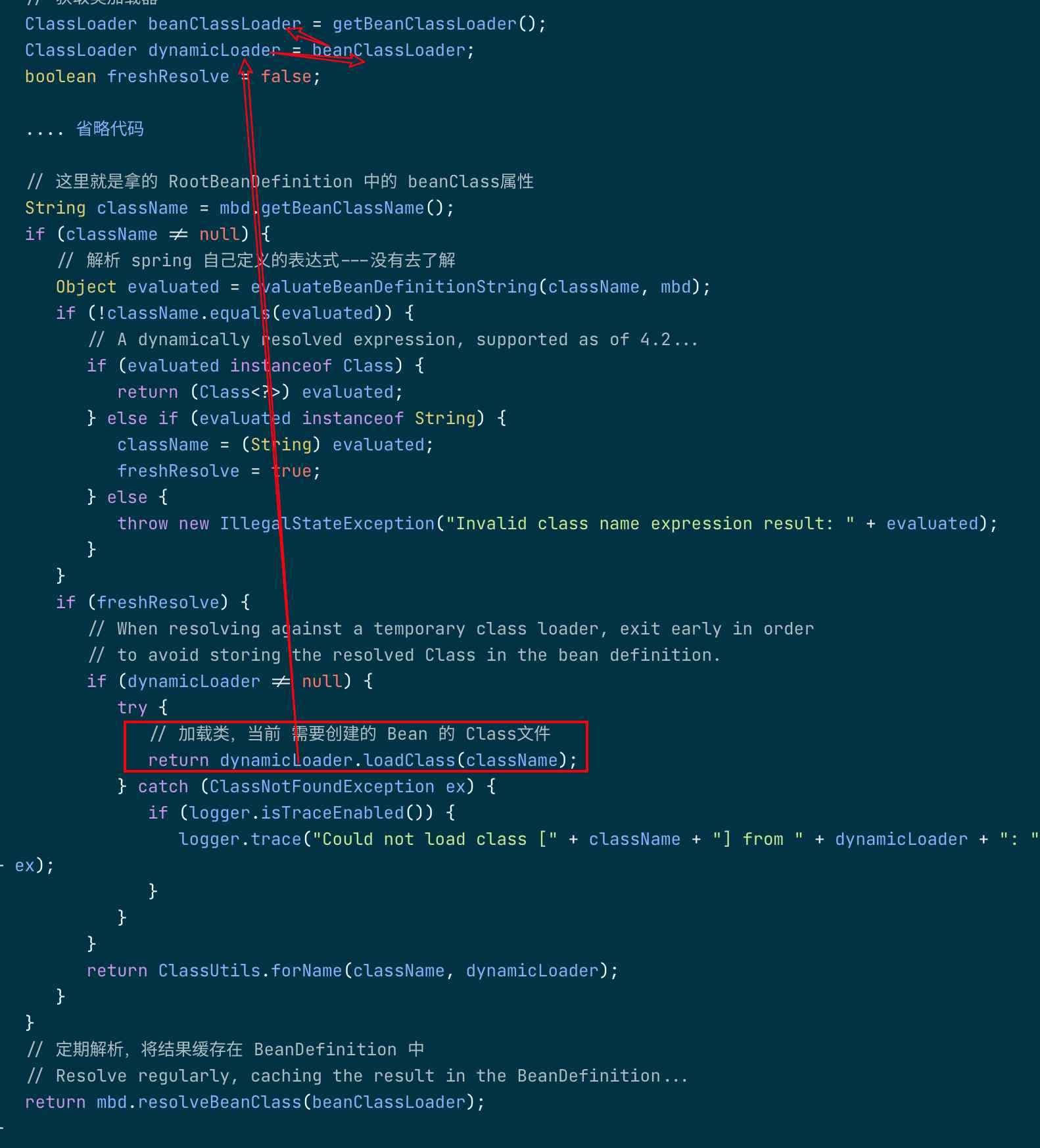This screenshot has height=1148, width=1040.
Task: Click the mbd.resolveBeanClass return statement
Action: point(255,1103)
